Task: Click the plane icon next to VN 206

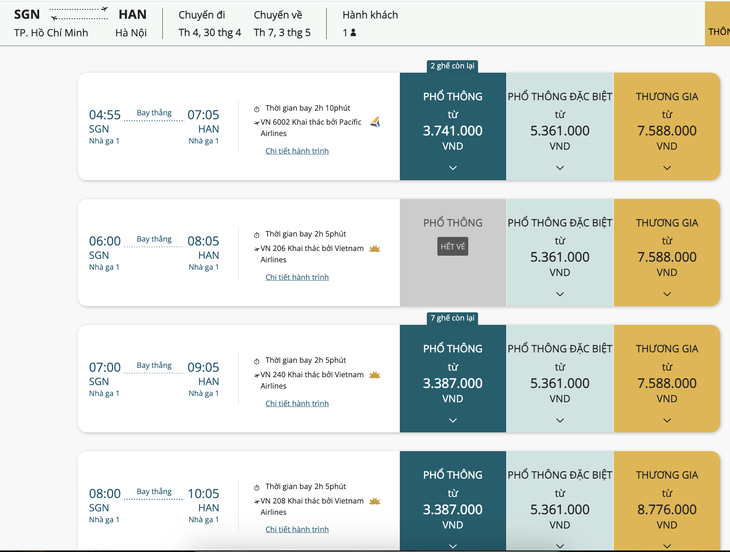Action: point(257,249)
